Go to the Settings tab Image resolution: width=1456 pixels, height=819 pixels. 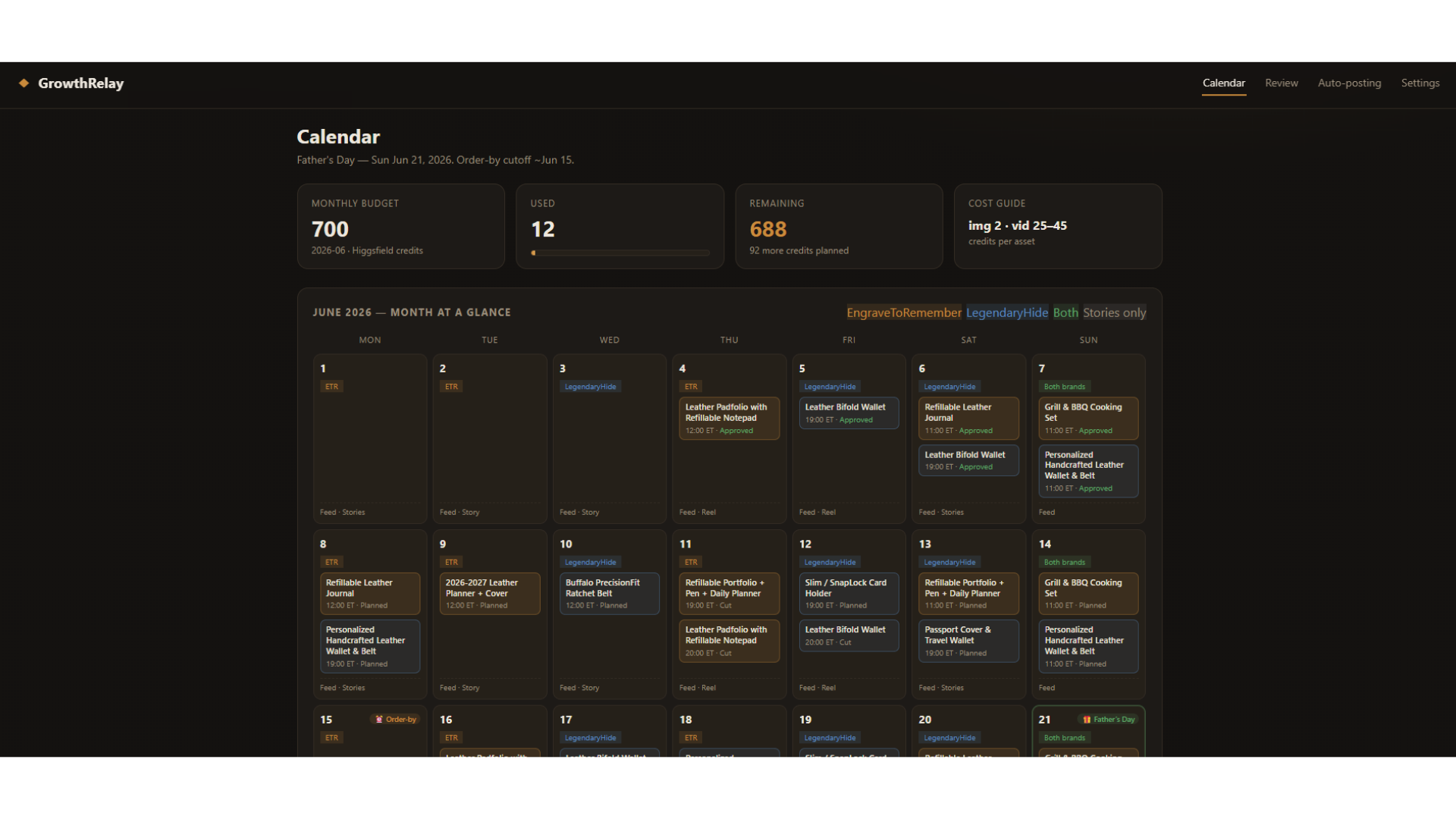click(x=1420, y=83)
